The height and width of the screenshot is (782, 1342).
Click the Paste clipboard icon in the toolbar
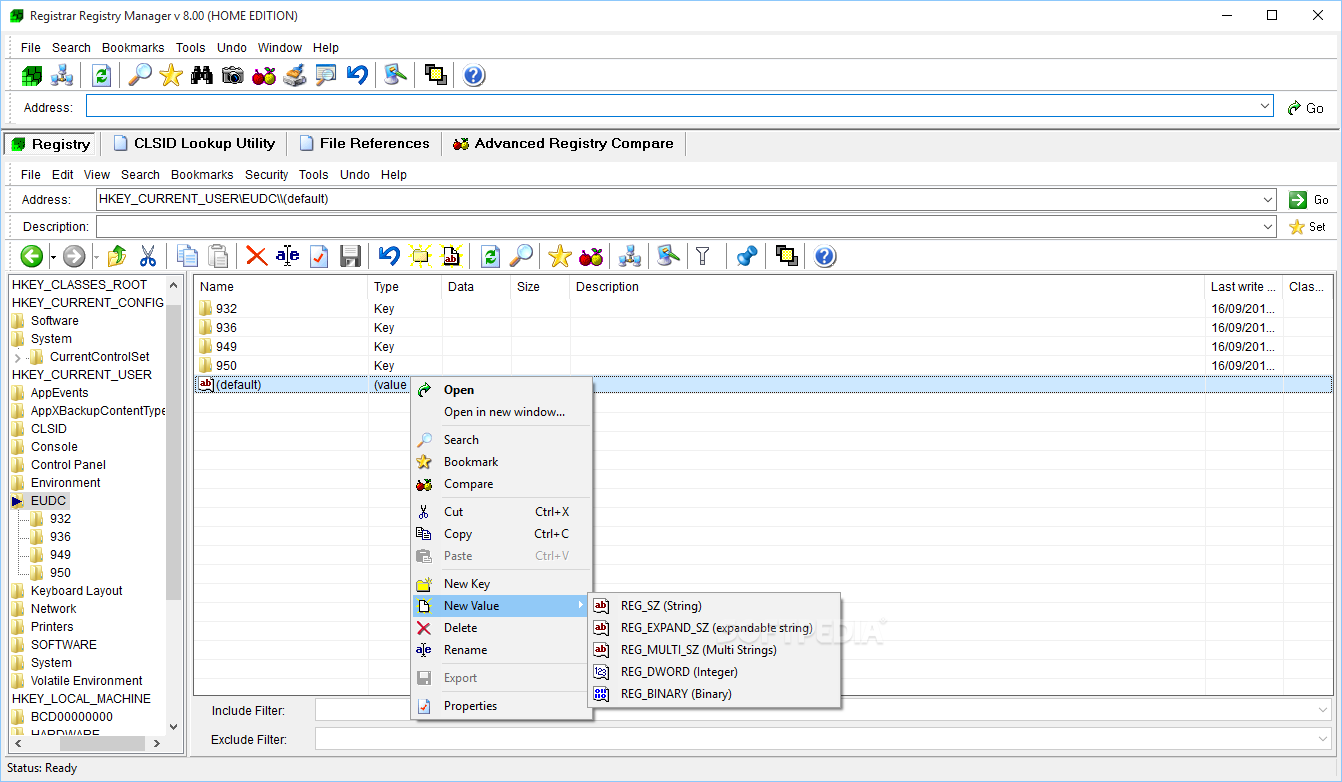[218, 256]
